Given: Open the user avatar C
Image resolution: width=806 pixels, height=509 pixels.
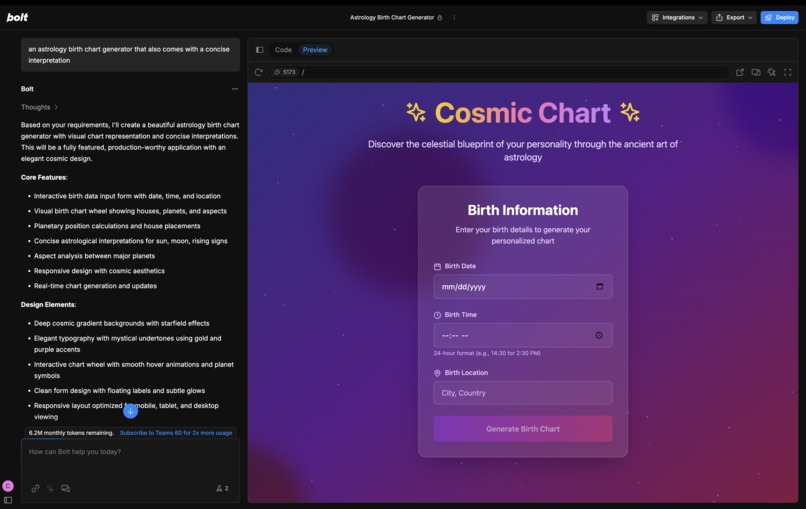Looking at the screenshot, I should [x=8, y=486].
